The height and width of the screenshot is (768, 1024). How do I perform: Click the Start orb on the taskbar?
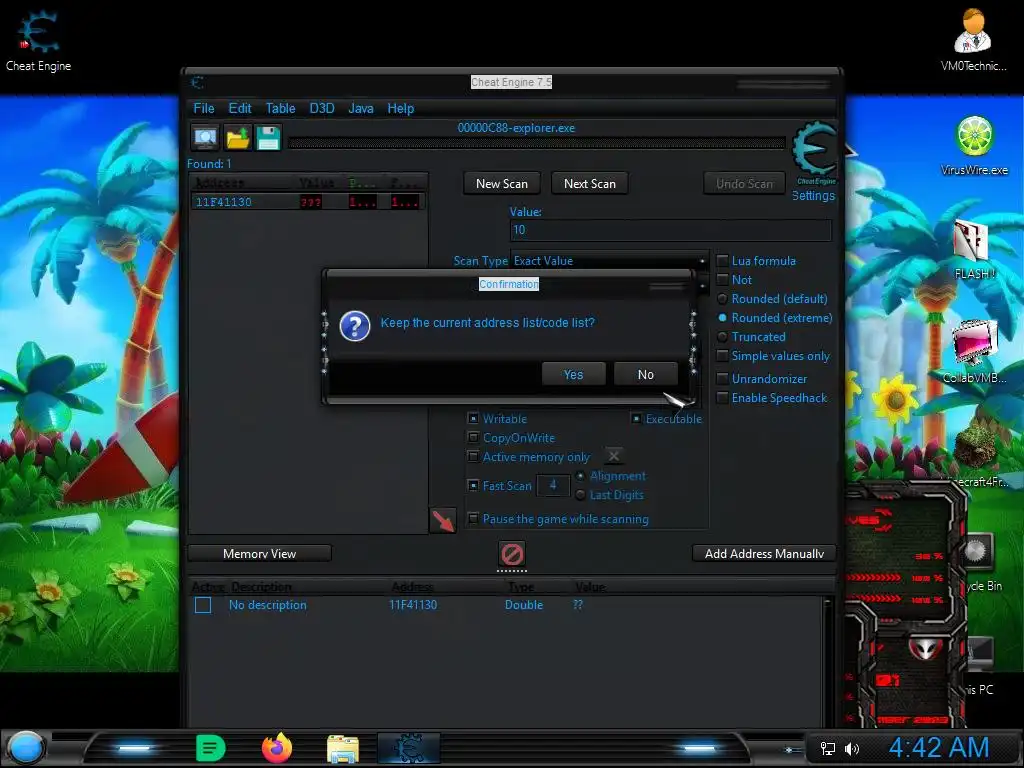point(26,748)
